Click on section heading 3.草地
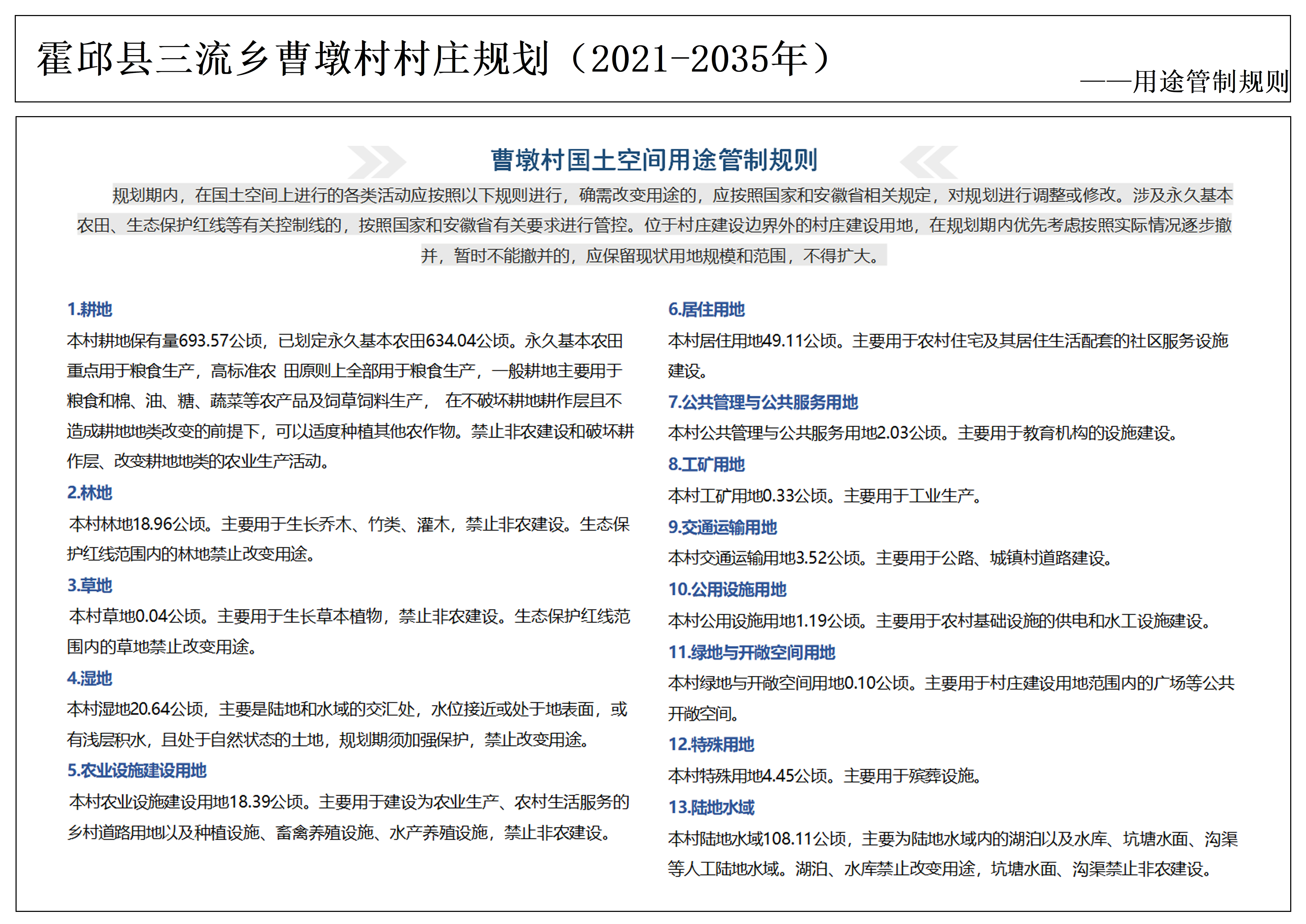This screenshot has height=924, width=1306. [x=89, y=585]
